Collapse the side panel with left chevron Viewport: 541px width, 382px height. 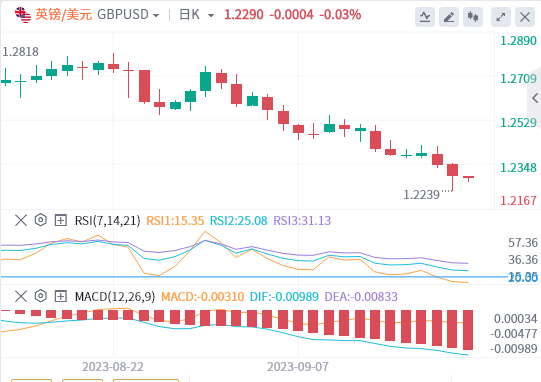pyautogui.click(x=535, y=98)
